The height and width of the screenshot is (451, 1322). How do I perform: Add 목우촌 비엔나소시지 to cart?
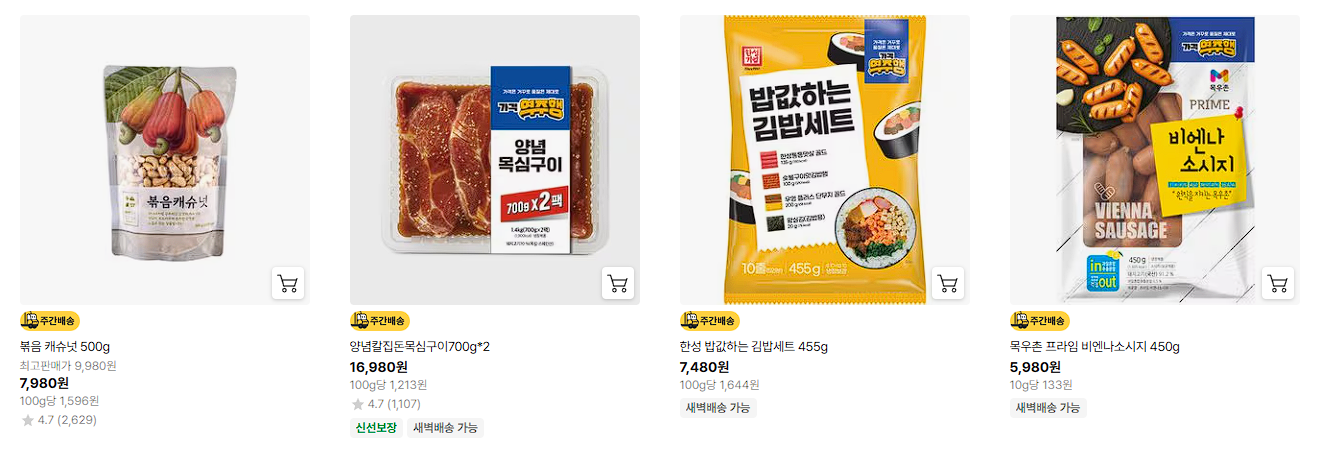(1278, 283)
